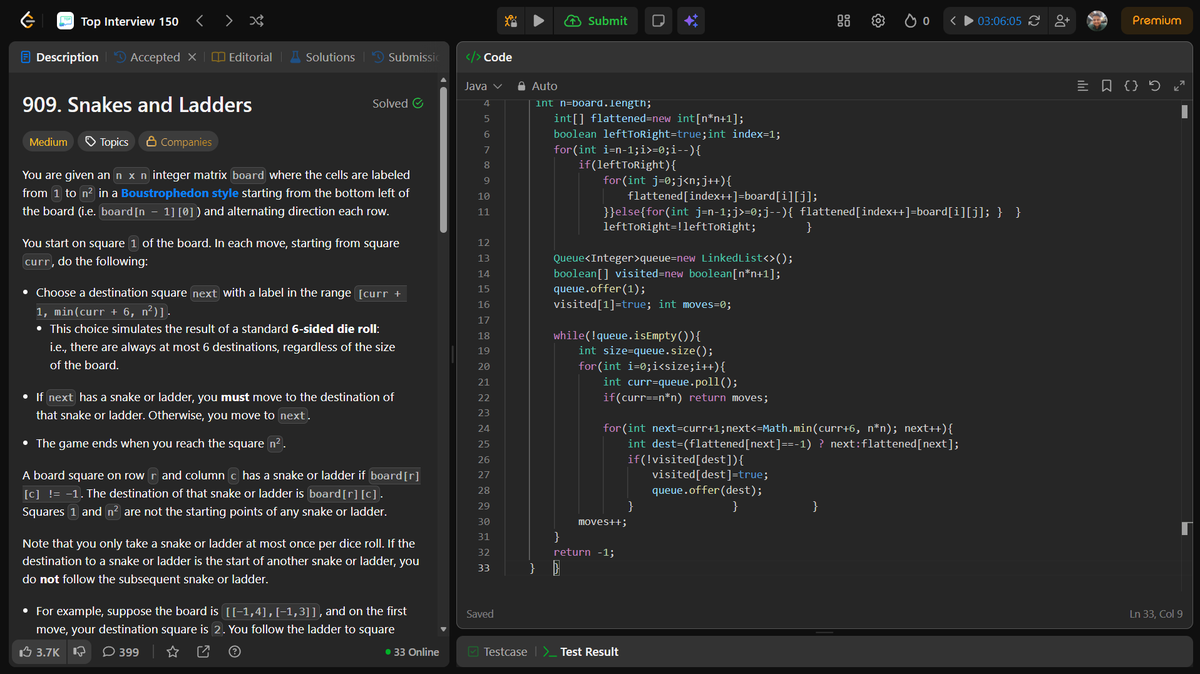Switch to the Solutions tab
The width and height of the screenshot is (1200, 674).
click(x=322, y=57)
